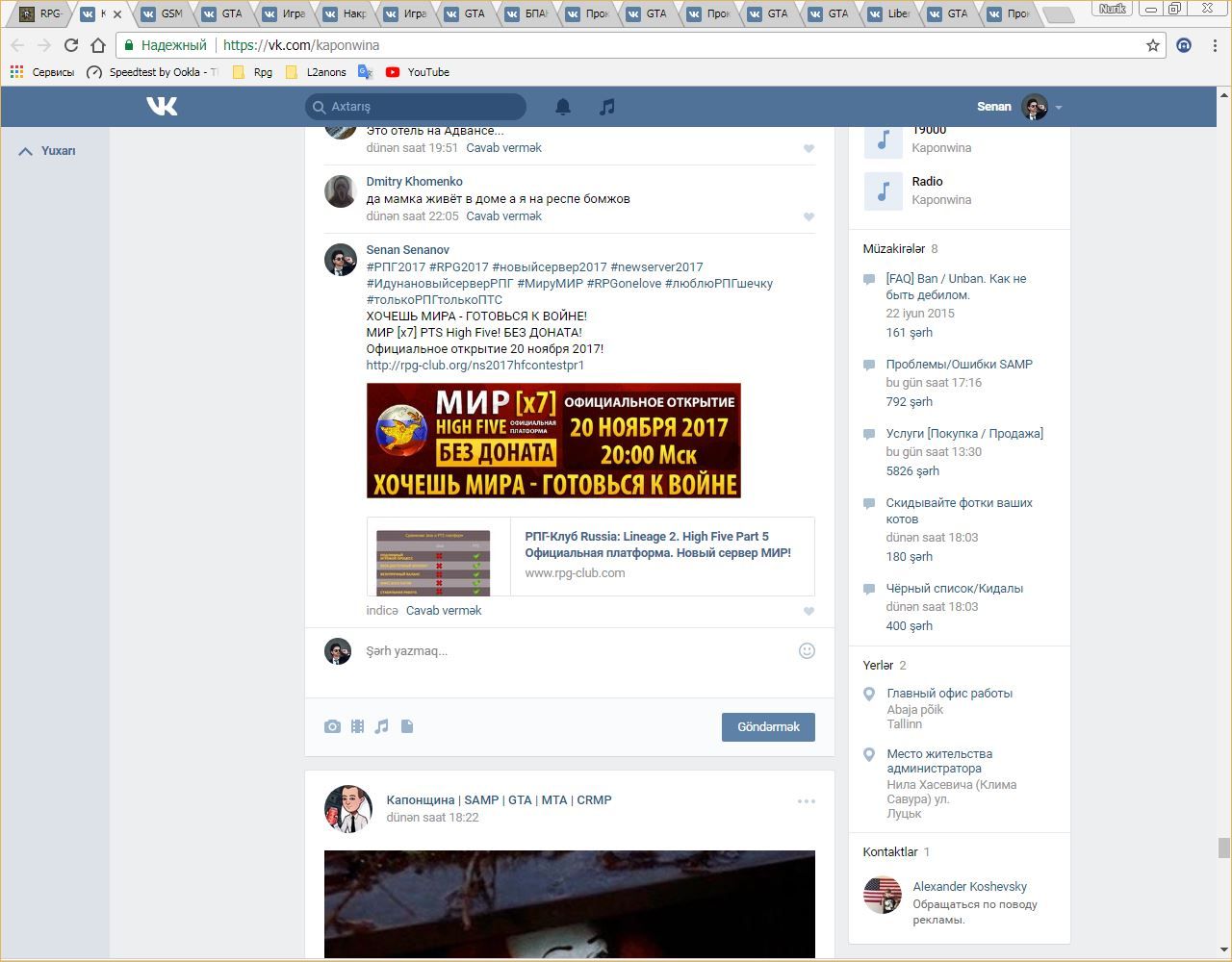This screenshot has width=1232, height=962.
Task: Open discussion Чёрный список/Кидалы
Action: [955, 589]
